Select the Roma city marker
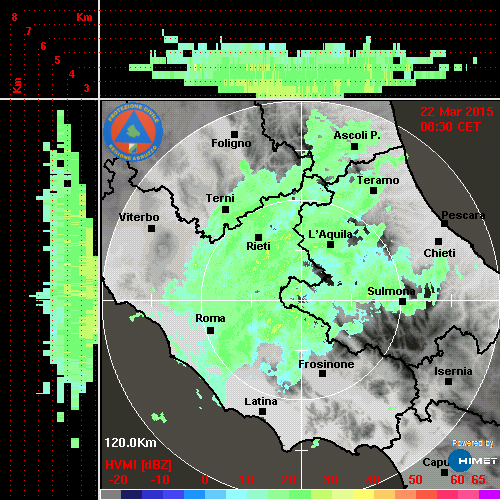Screen dimensions: 500x500 pos(210,330)
